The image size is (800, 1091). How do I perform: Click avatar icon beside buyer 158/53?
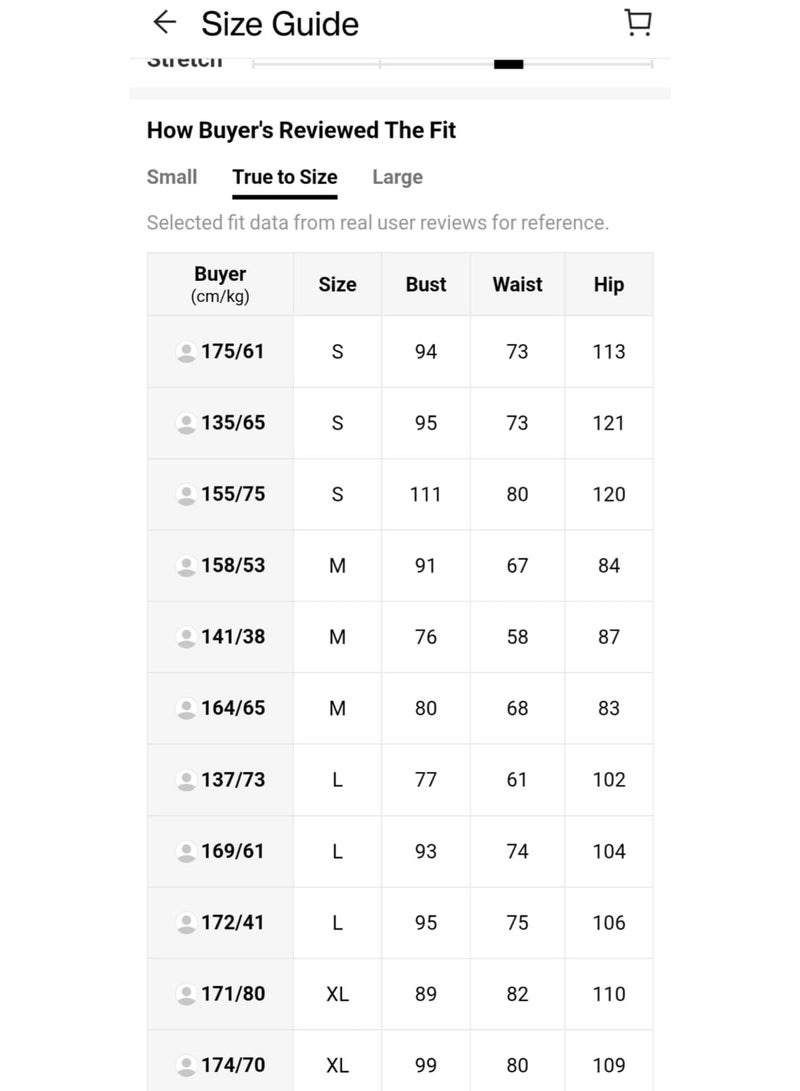pos(185,566)
